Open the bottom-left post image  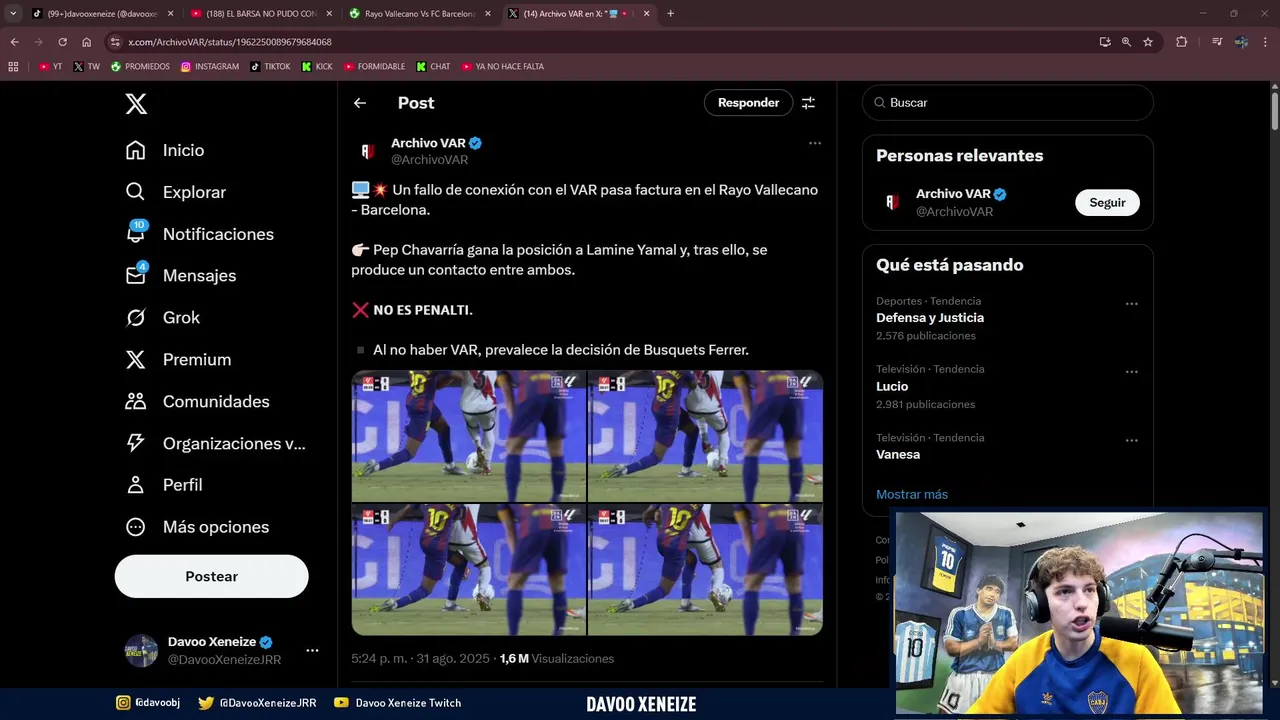pos(469,570)
